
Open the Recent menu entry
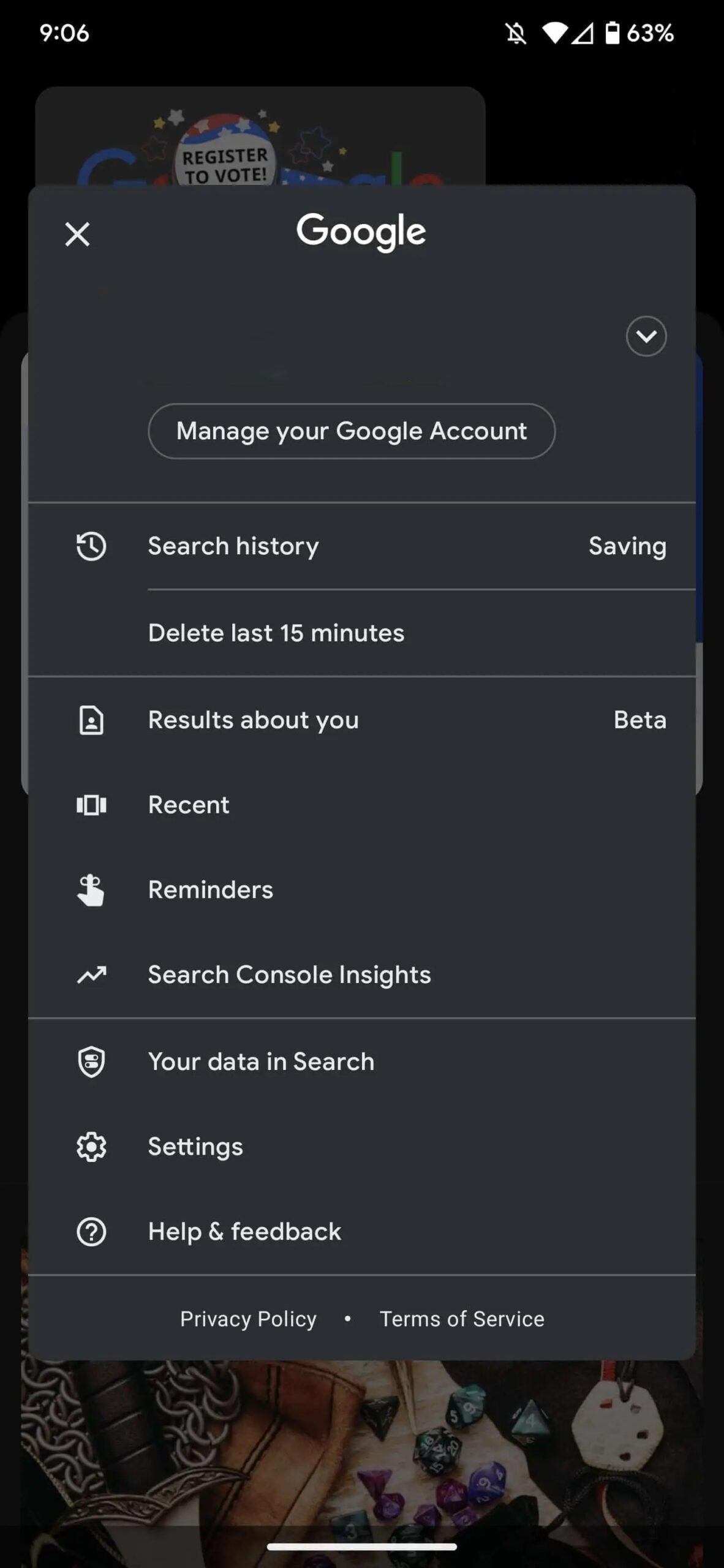pyautogui.click(x=189, y=805)
